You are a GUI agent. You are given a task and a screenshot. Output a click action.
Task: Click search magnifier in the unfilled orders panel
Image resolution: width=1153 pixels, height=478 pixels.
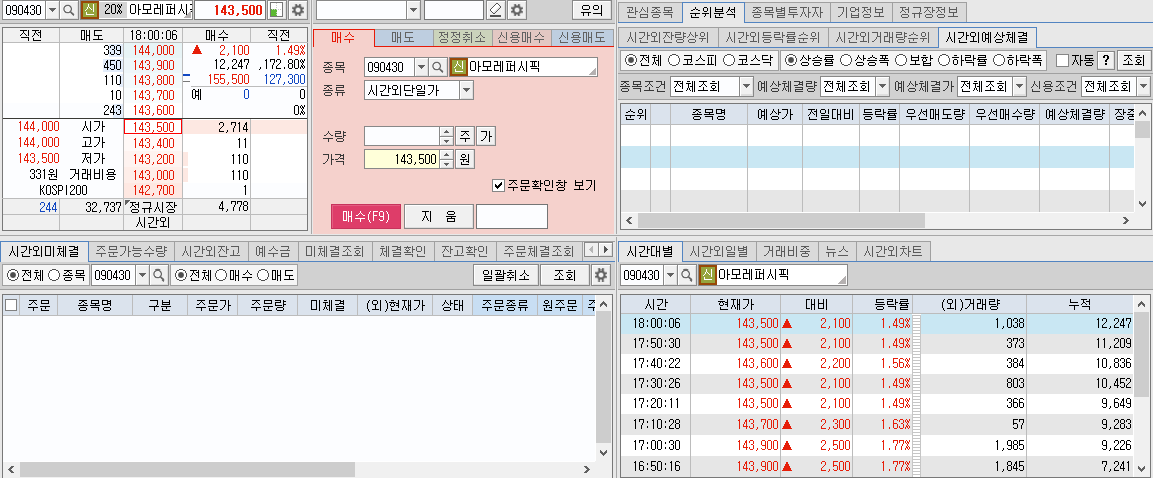(x=159, y=275)
